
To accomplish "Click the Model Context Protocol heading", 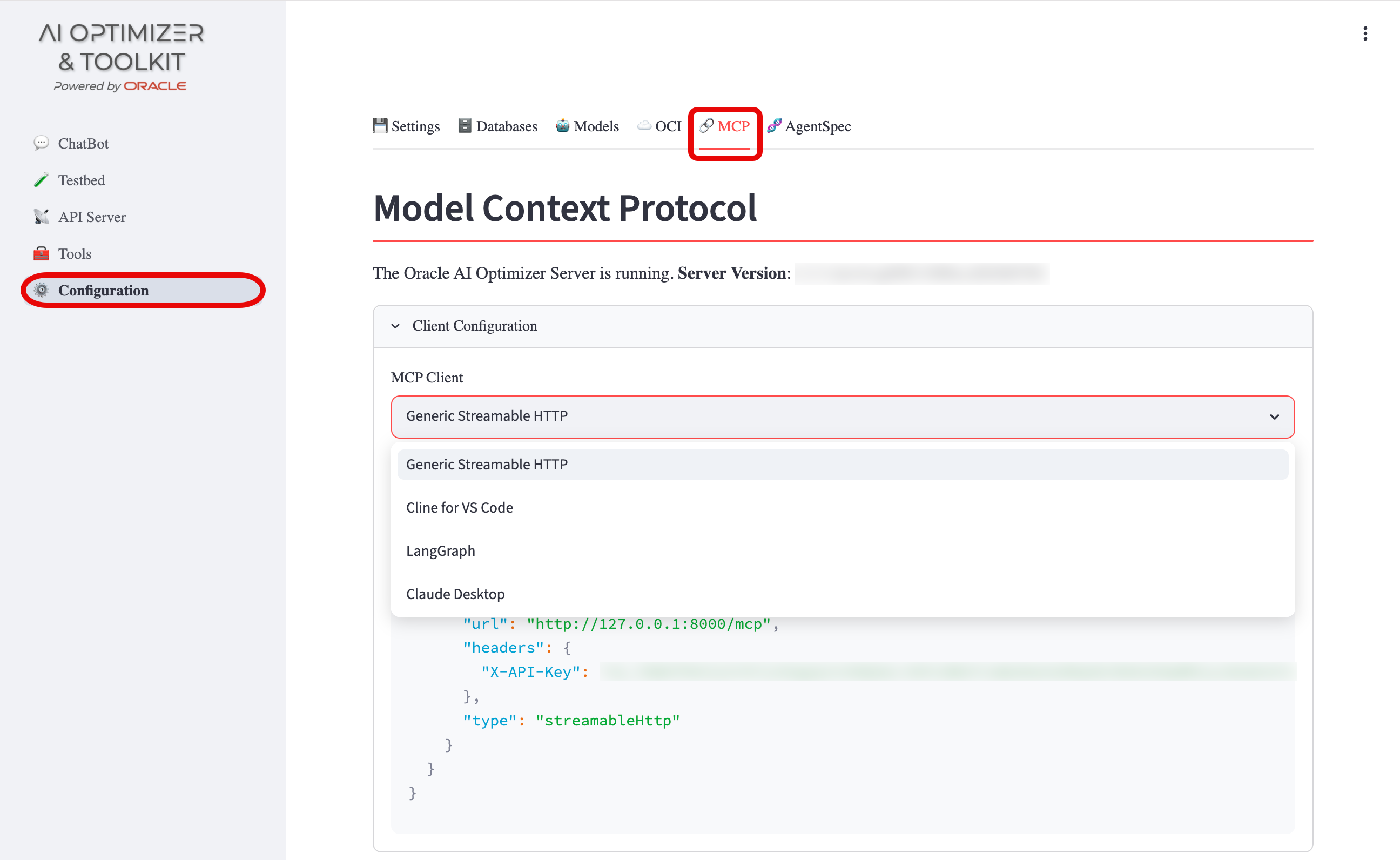I will [564, 208].
